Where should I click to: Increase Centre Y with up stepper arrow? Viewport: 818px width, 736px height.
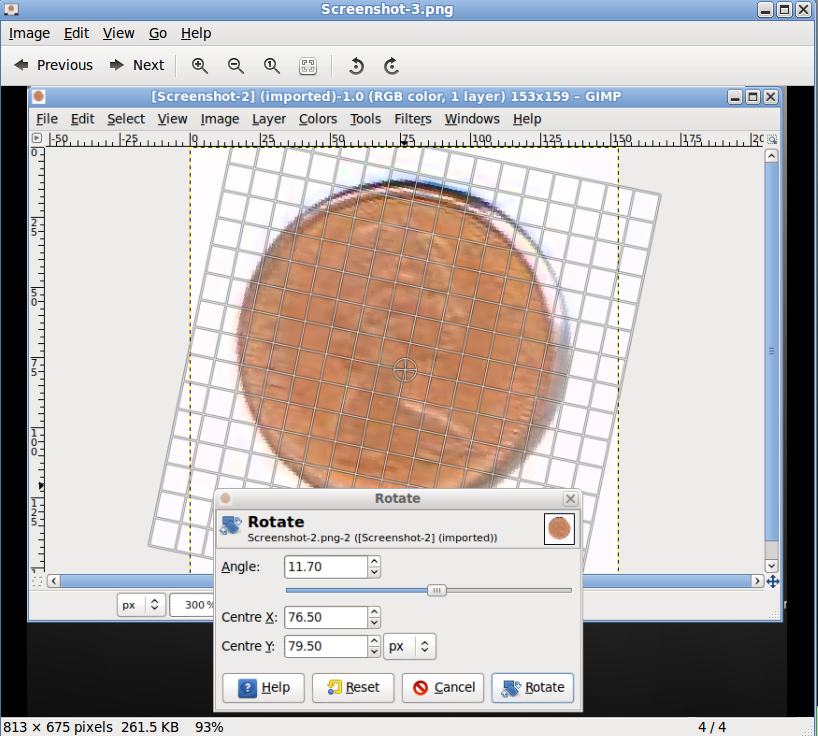tap(374, 641)
